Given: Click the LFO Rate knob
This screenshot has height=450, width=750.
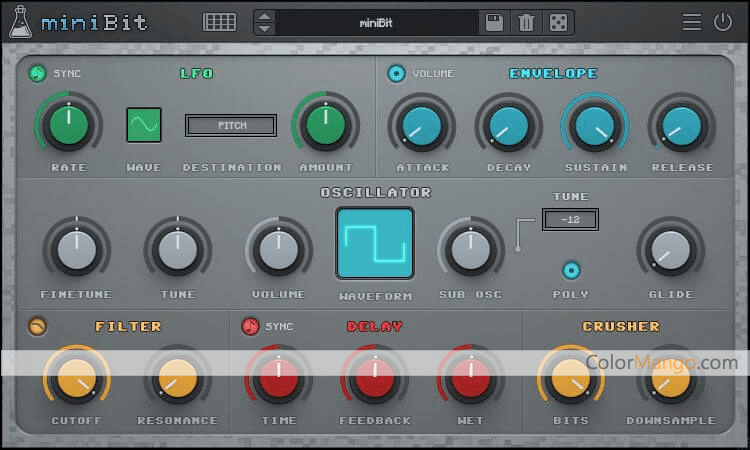Looking at the screenshot, I should tap(69, 125).
